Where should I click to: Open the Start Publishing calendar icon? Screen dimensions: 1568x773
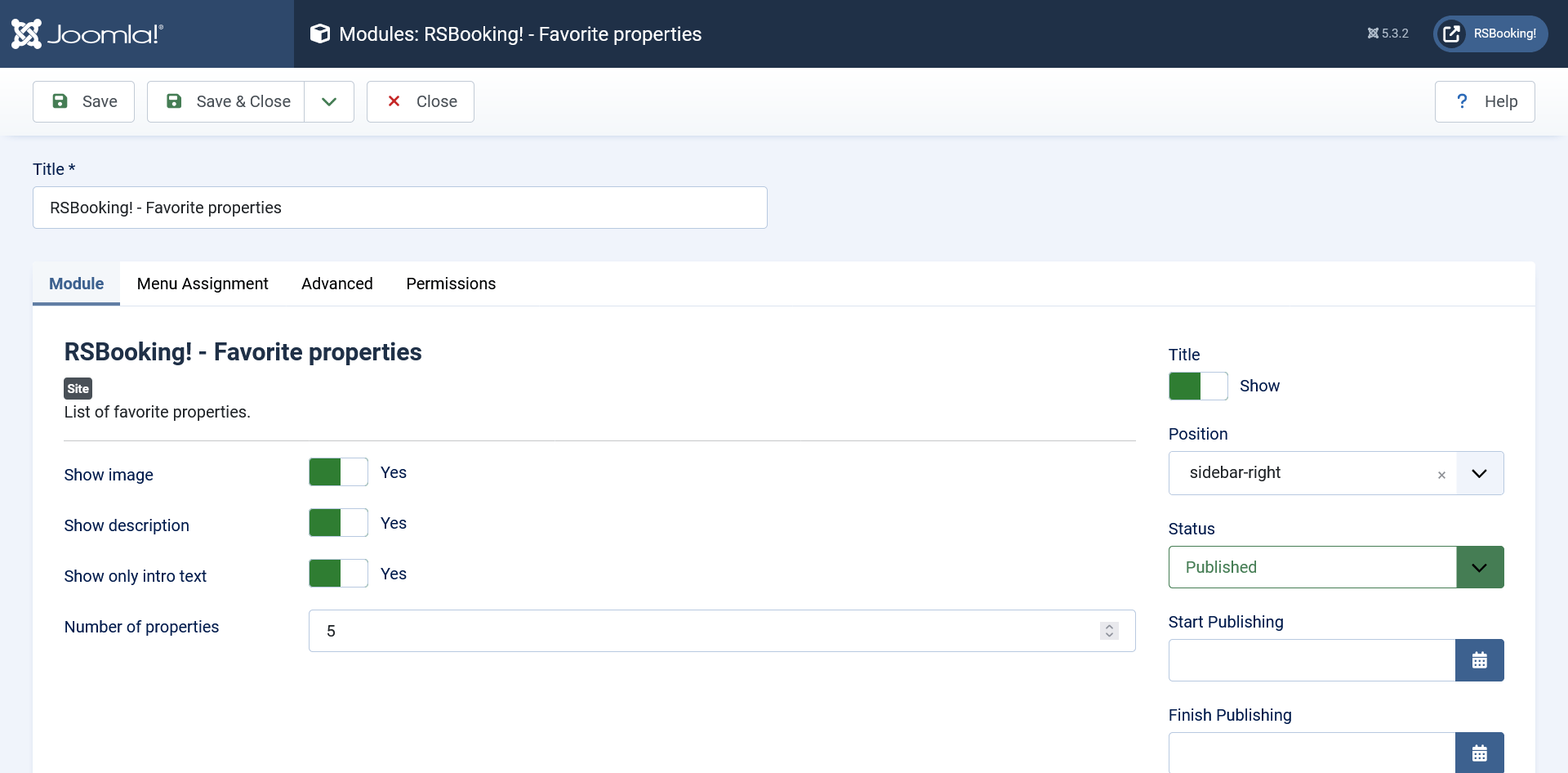pyautogui.click(x=1480, y=660)
